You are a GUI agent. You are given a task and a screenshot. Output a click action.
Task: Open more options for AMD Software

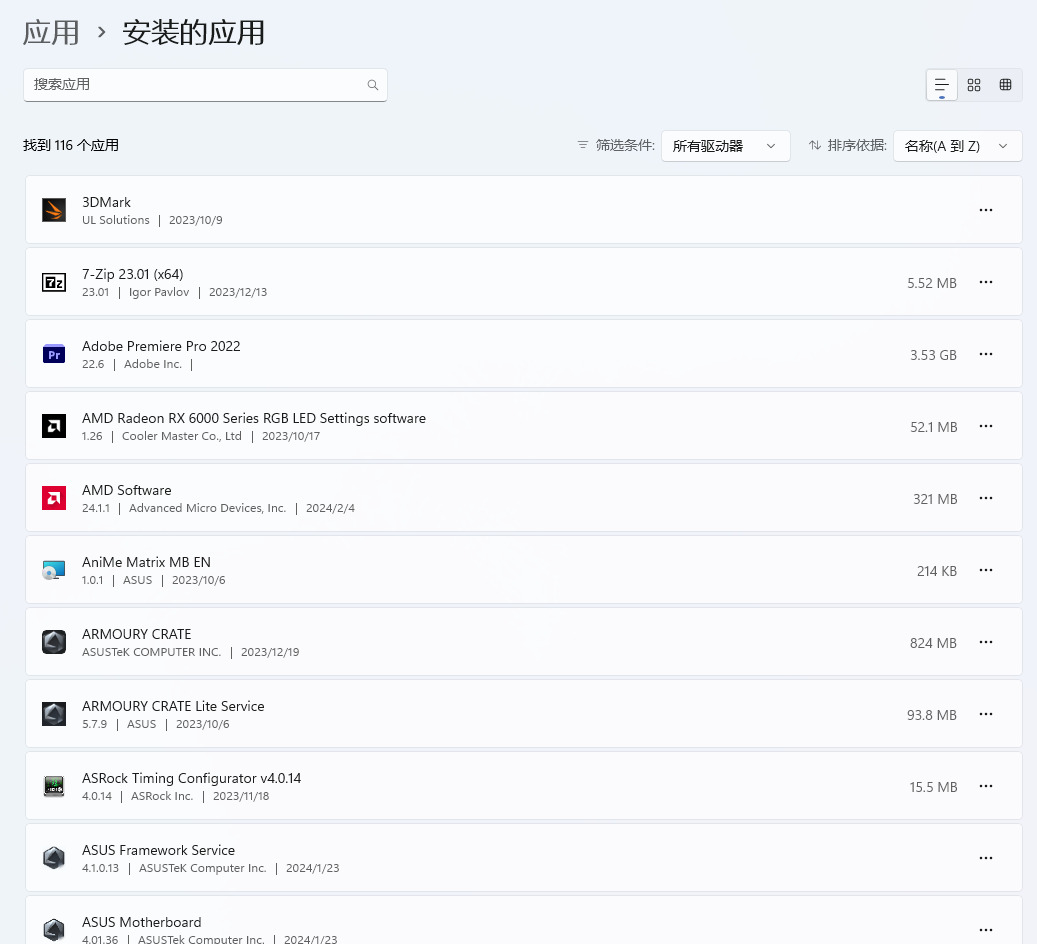986,499
